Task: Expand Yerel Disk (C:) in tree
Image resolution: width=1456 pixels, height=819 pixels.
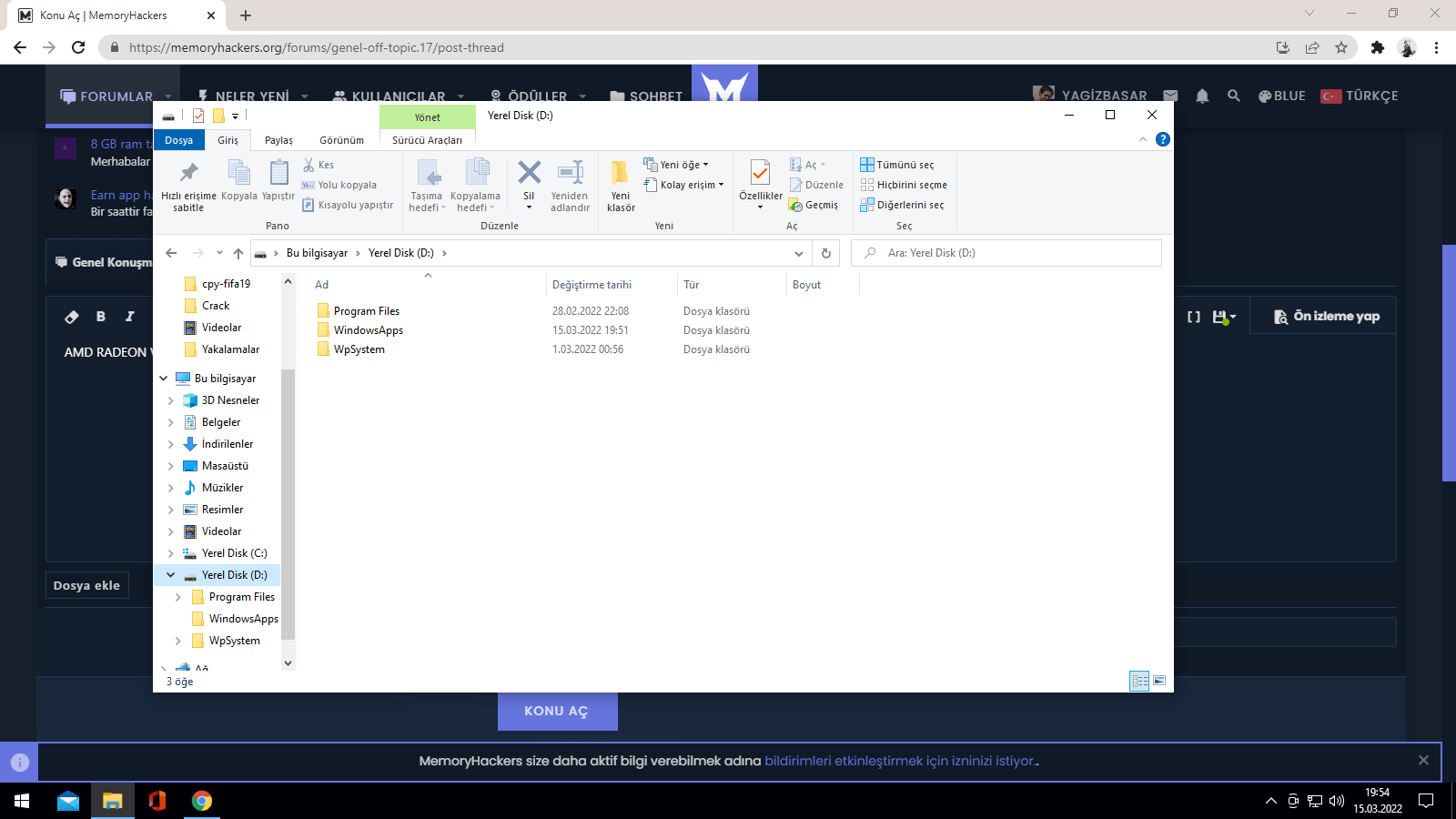Action: coord(170,553)
